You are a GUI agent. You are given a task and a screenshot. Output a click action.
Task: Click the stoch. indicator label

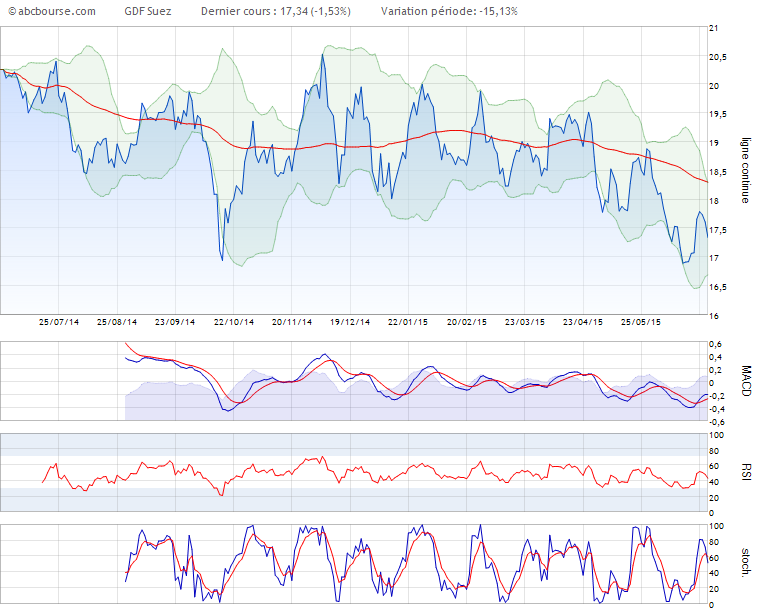point(745,565)
